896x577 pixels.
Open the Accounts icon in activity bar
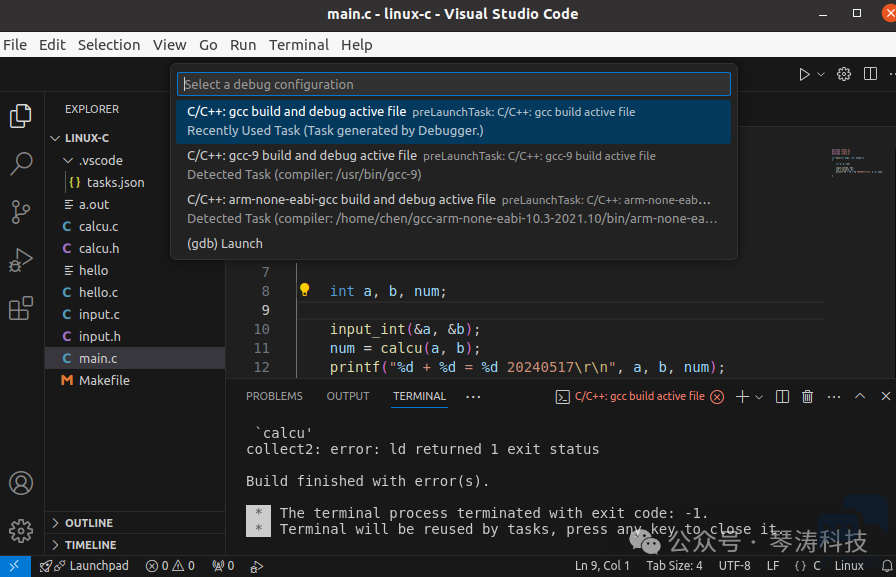21,483
